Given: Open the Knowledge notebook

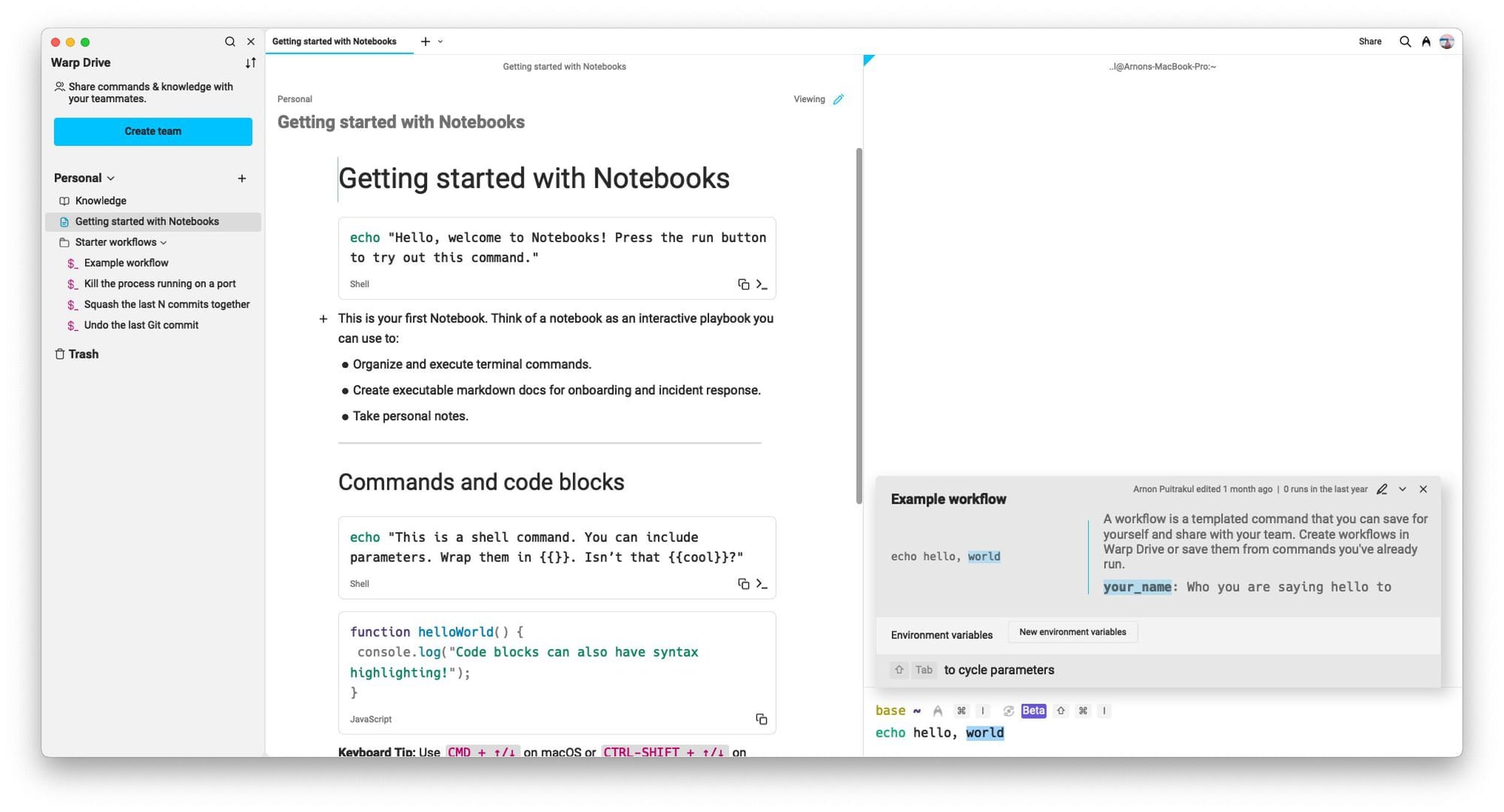Looking at the screenshot, I should coord(101,201).
